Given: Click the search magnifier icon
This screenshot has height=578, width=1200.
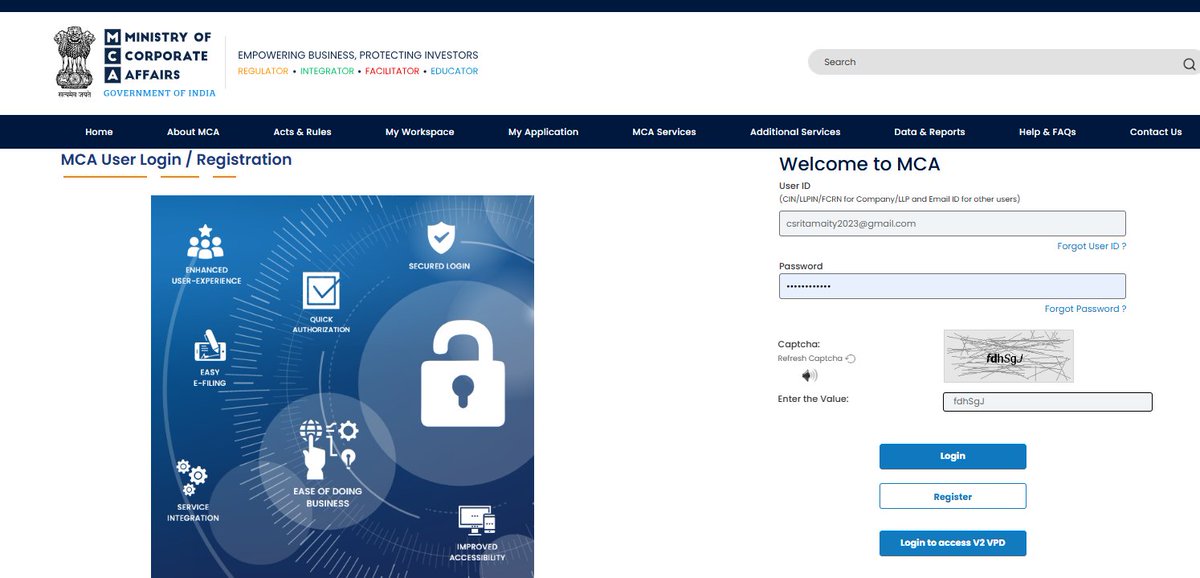Looking at the screenshot, I should (x=1189, y=64).
